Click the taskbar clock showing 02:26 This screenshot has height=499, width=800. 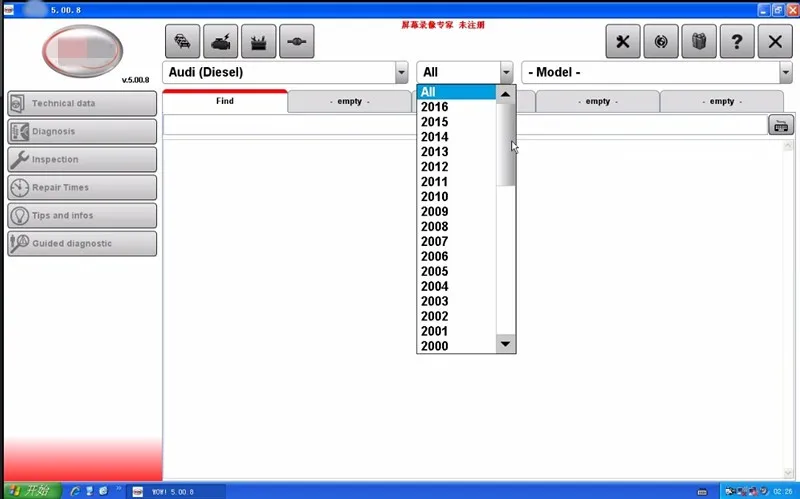click(x=783, y=492)
